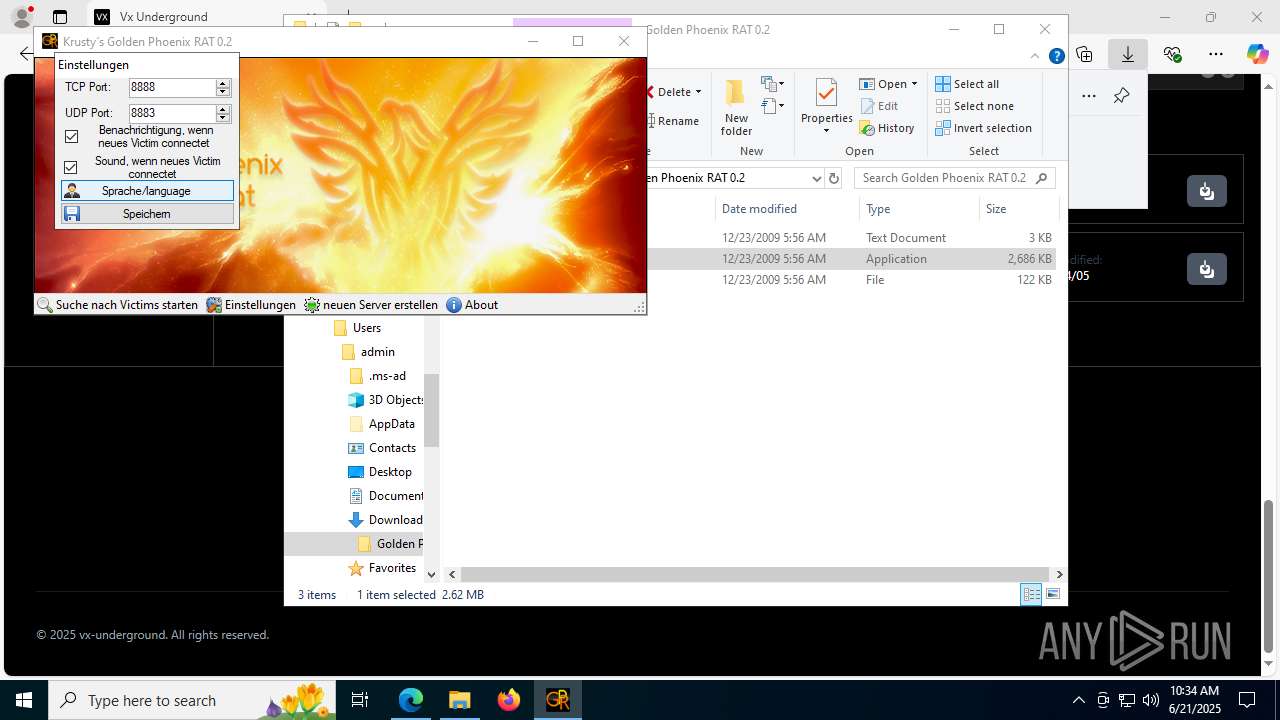
Task: Select Downloads in navigation tree
Action: (386, 520)
